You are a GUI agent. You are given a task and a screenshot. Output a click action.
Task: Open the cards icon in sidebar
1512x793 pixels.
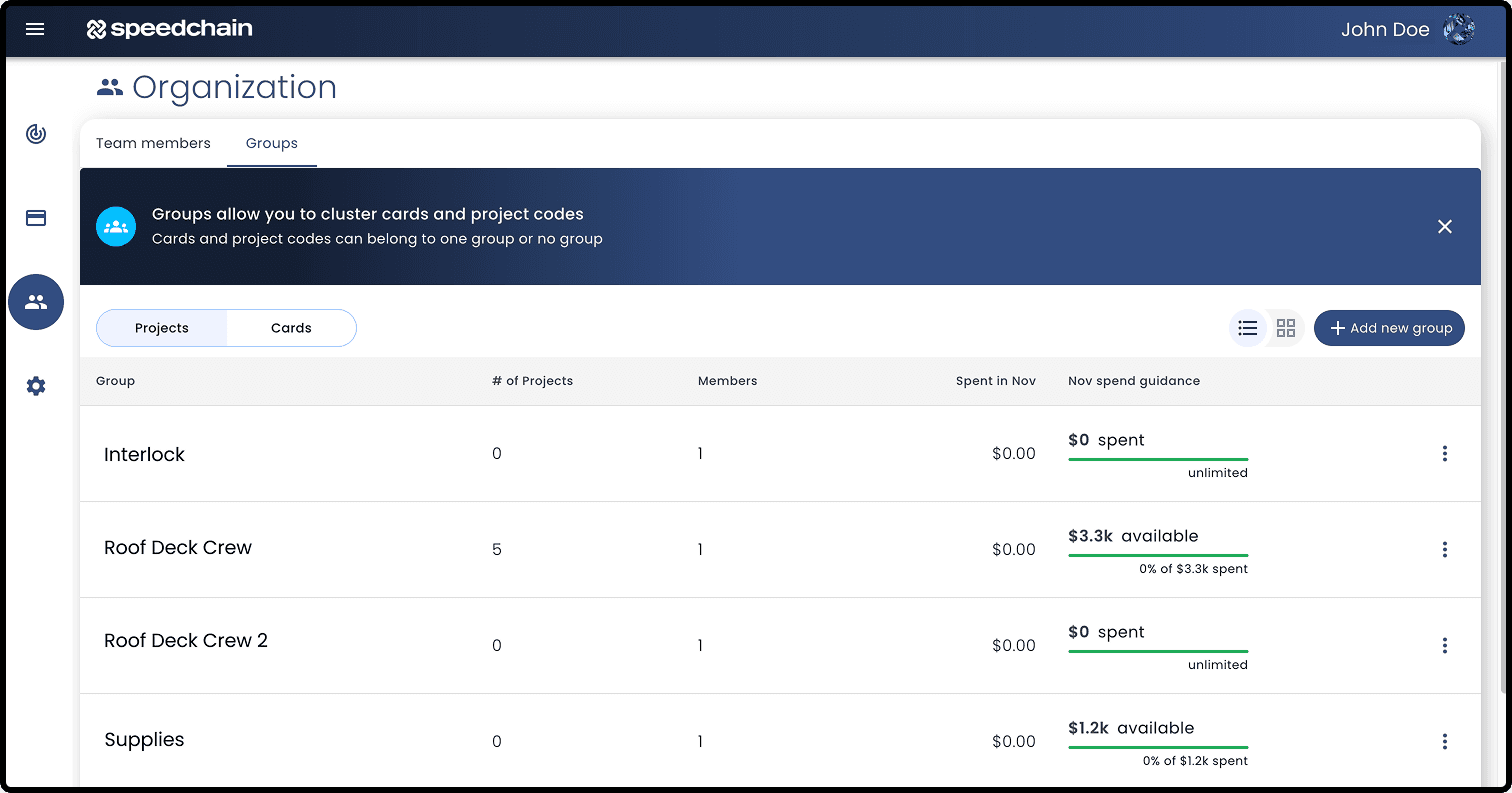[36, 218]
